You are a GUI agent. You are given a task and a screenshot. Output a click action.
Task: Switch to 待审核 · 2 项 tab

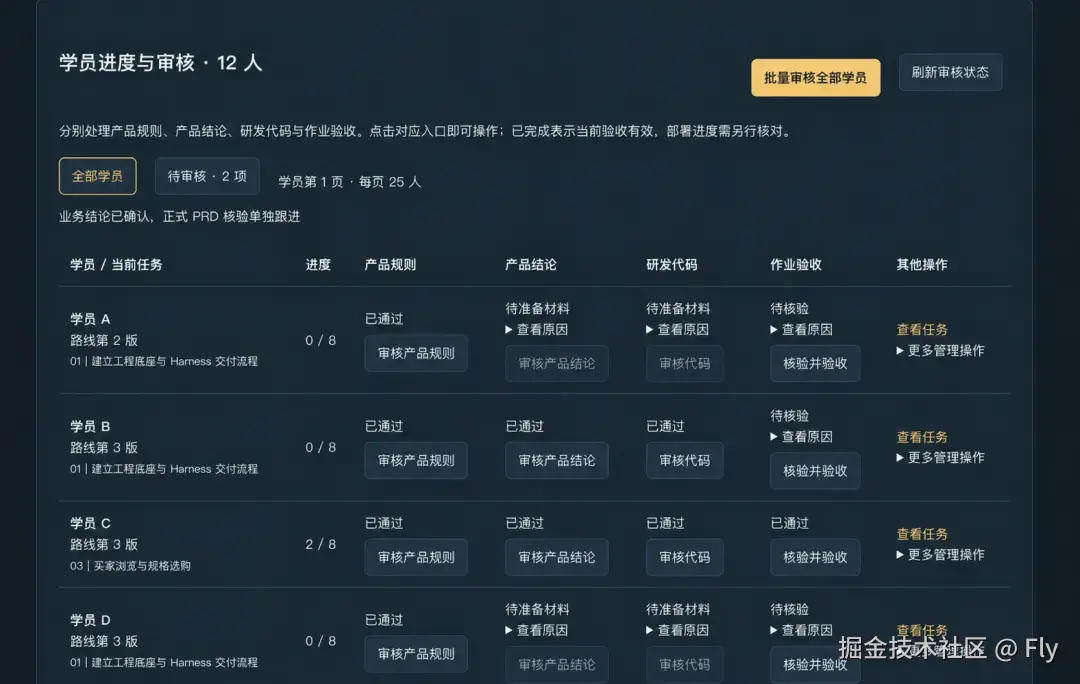207,176
